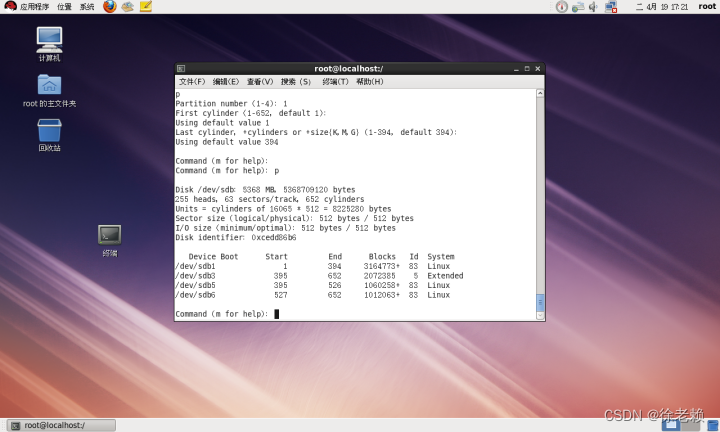Open the Applications menu in top panel
This screenshot has height=432, width=720.
(x=27, y=6)
